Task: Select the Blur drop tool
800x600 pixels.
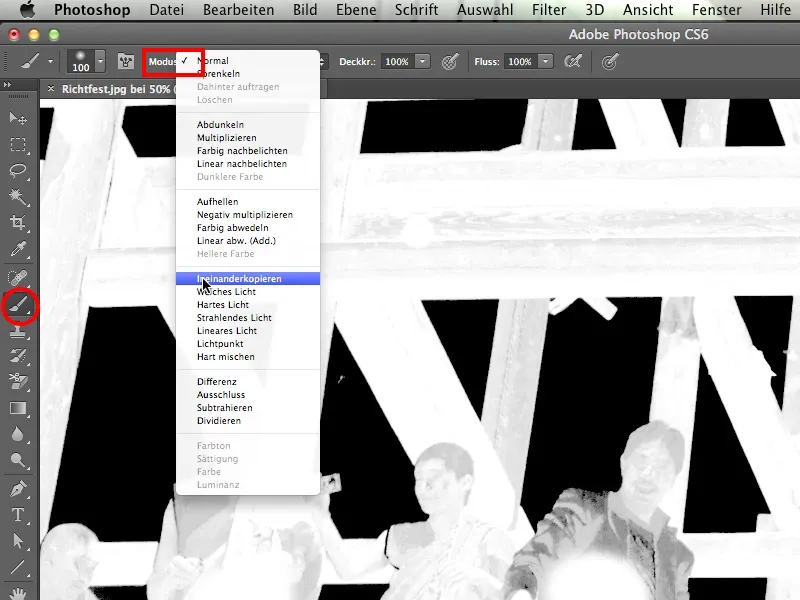Action: point(18,434)
